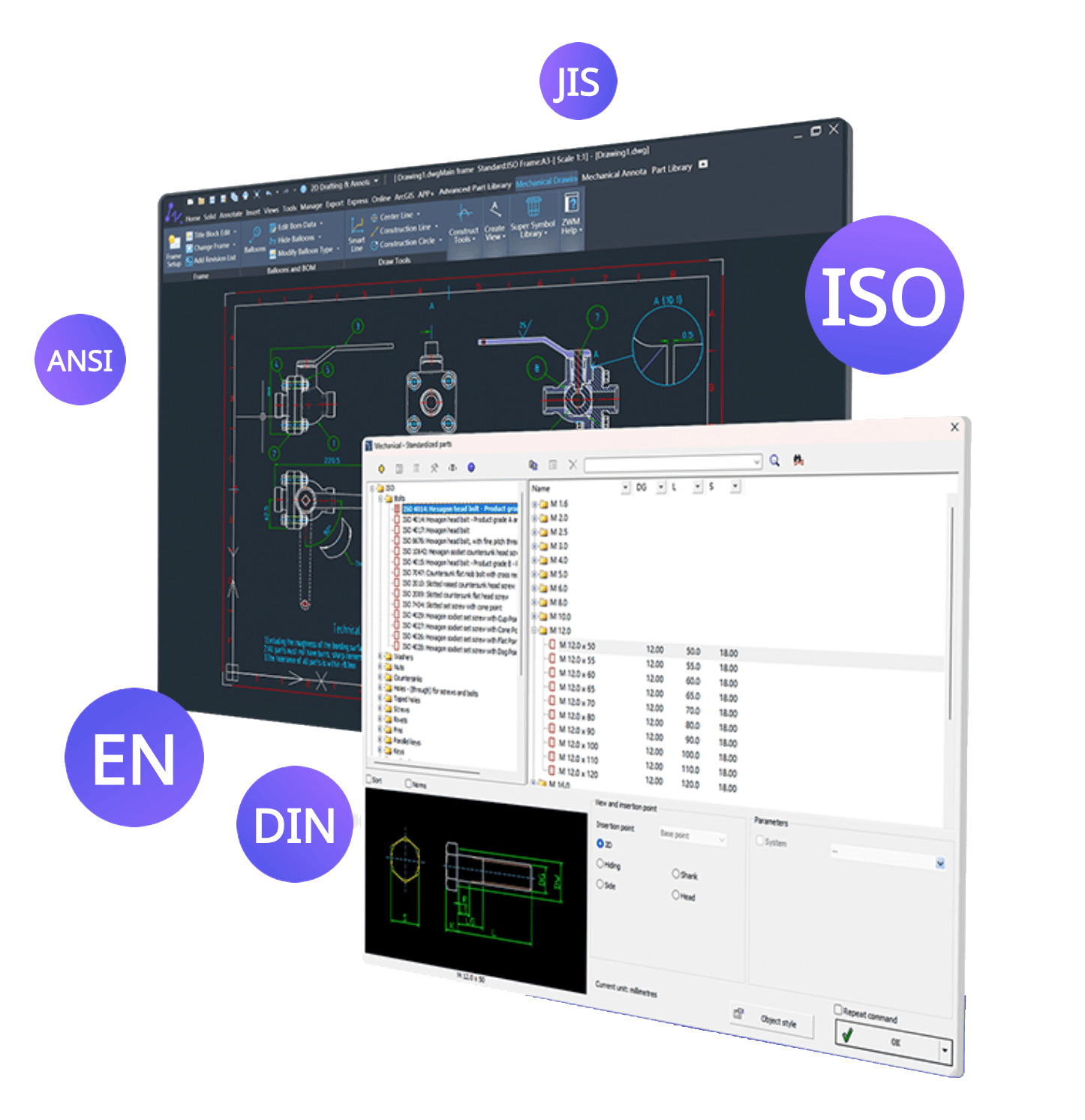Select the Construction Line tool
This screenshot has height=1120, width=1085.
point(404,230)
